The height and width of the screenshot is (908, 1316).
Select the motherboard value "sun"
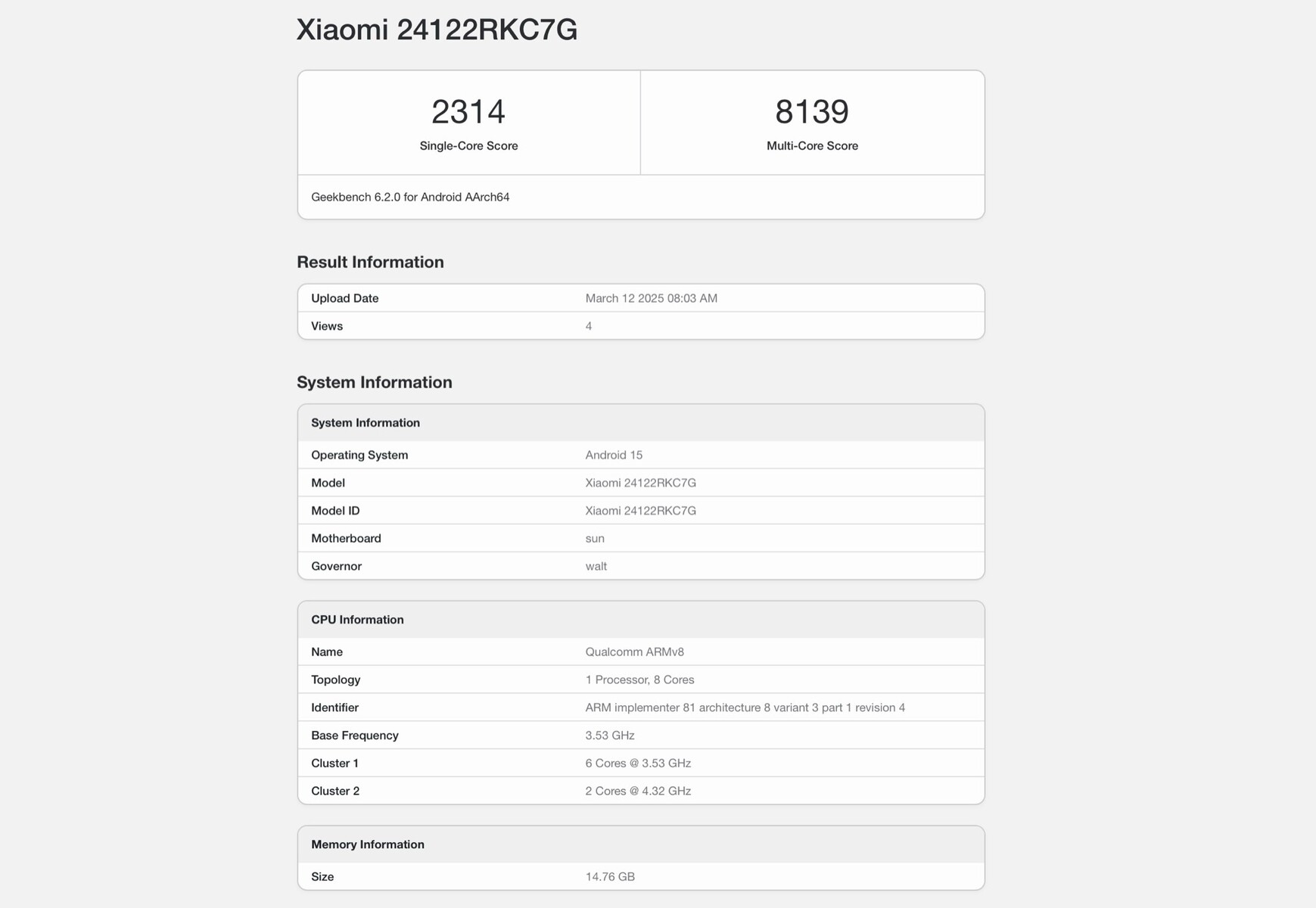595,539
